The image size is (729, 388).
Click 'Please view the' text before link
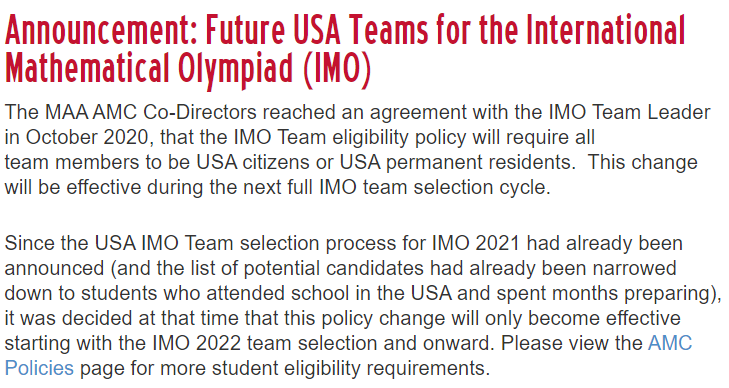(x=571, y=343)
